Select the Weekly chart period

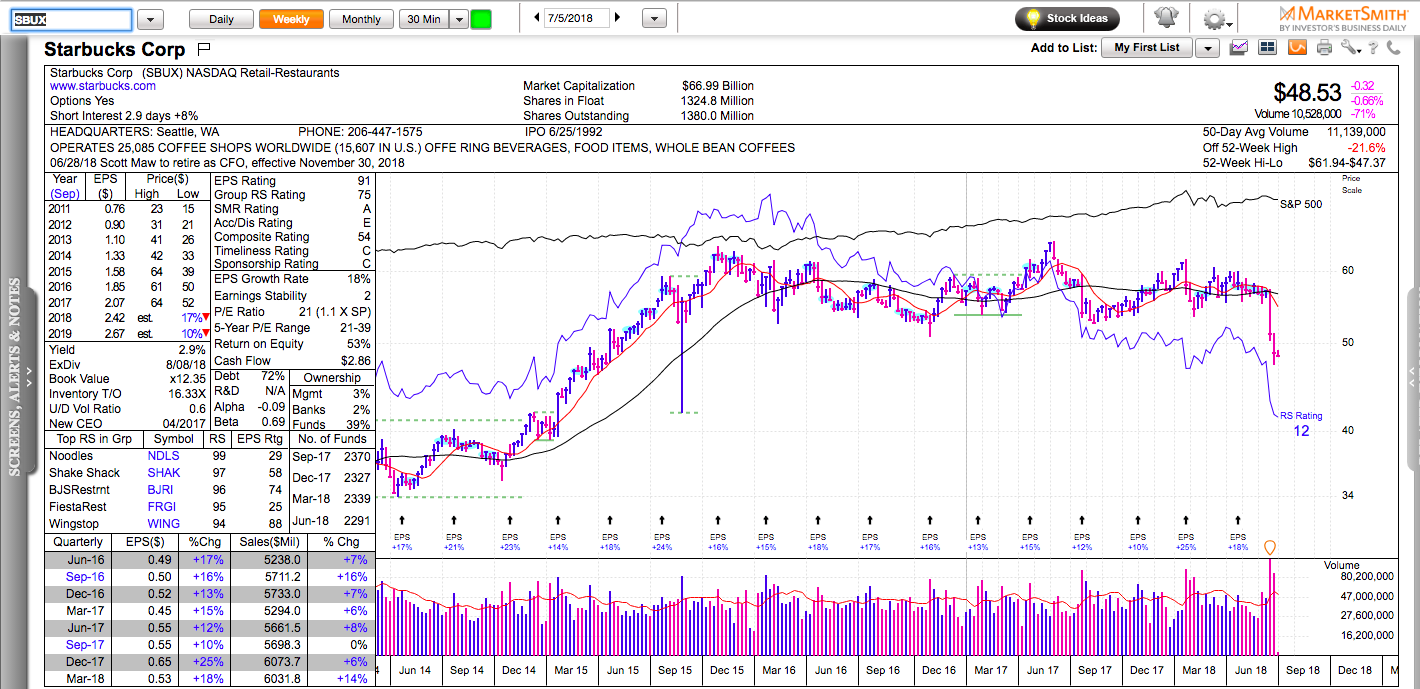click(x=291, y=19)
